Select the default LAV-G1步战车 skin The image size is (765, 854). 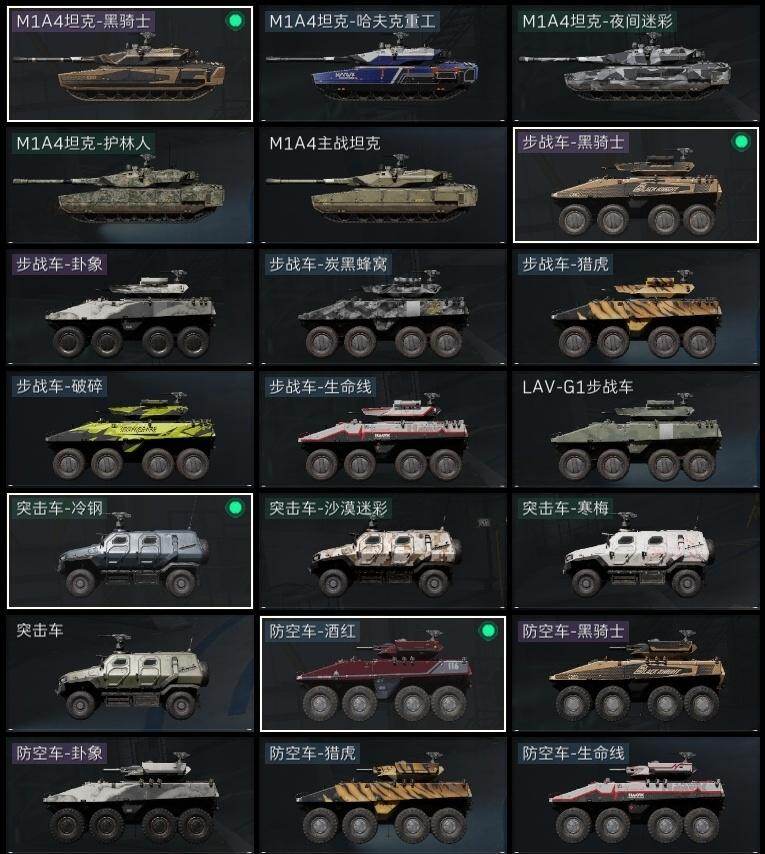coord(636,429)
